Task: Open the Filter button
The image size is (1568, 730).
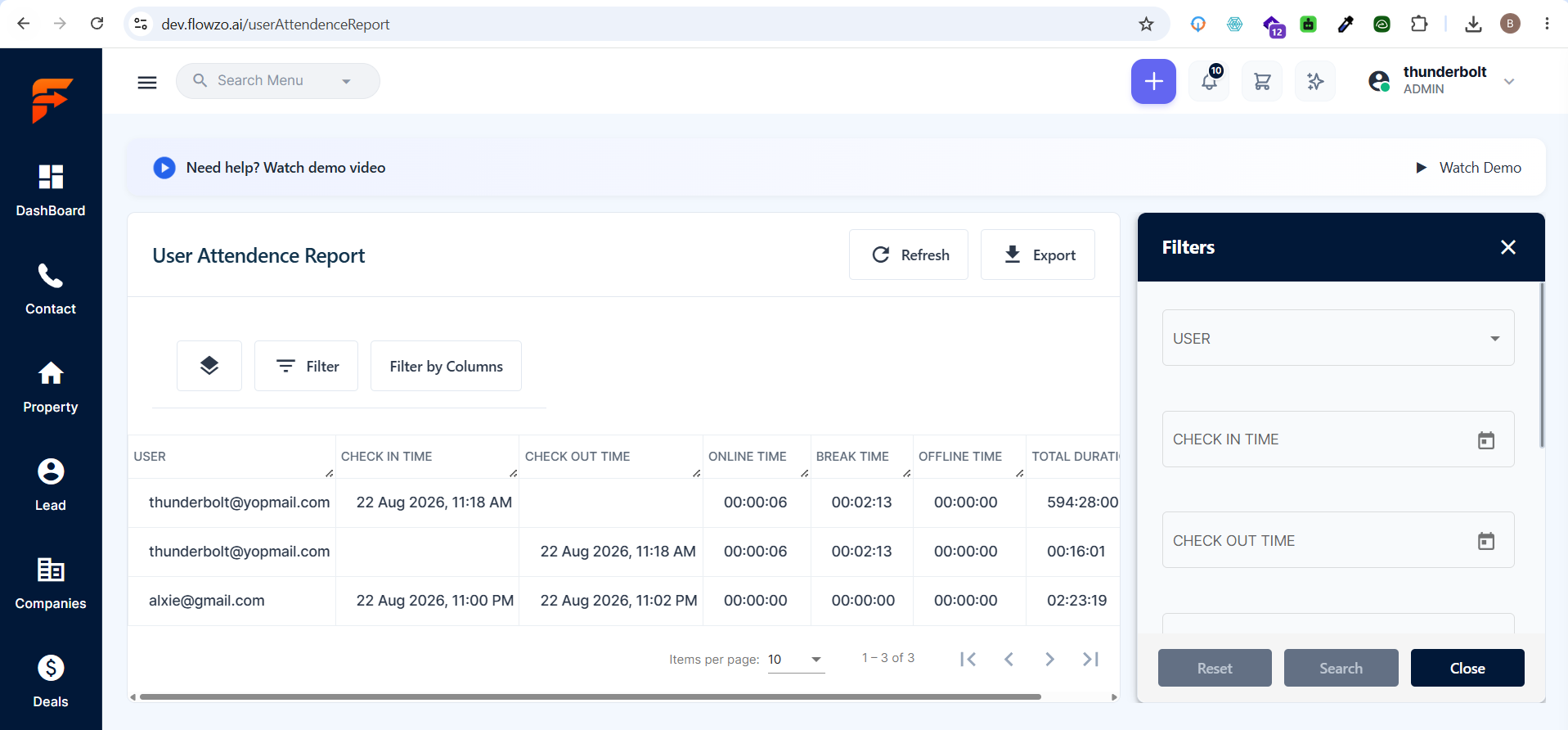Action: click(307, 366)
